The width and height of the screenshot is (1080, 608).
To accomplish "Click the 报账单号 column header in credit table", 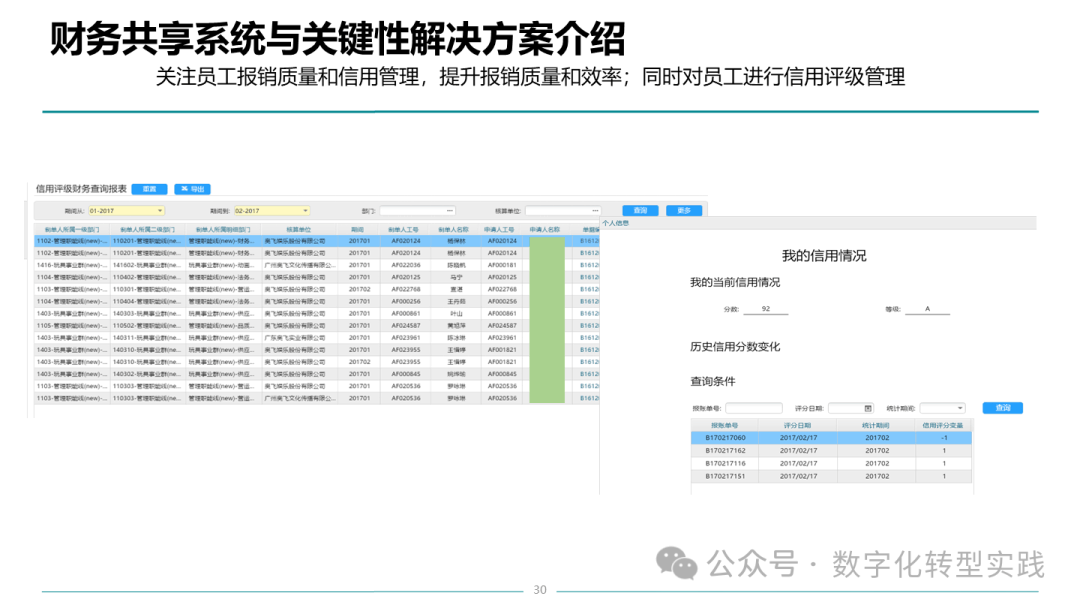I will pyautogui.click(x=725, y=426).
